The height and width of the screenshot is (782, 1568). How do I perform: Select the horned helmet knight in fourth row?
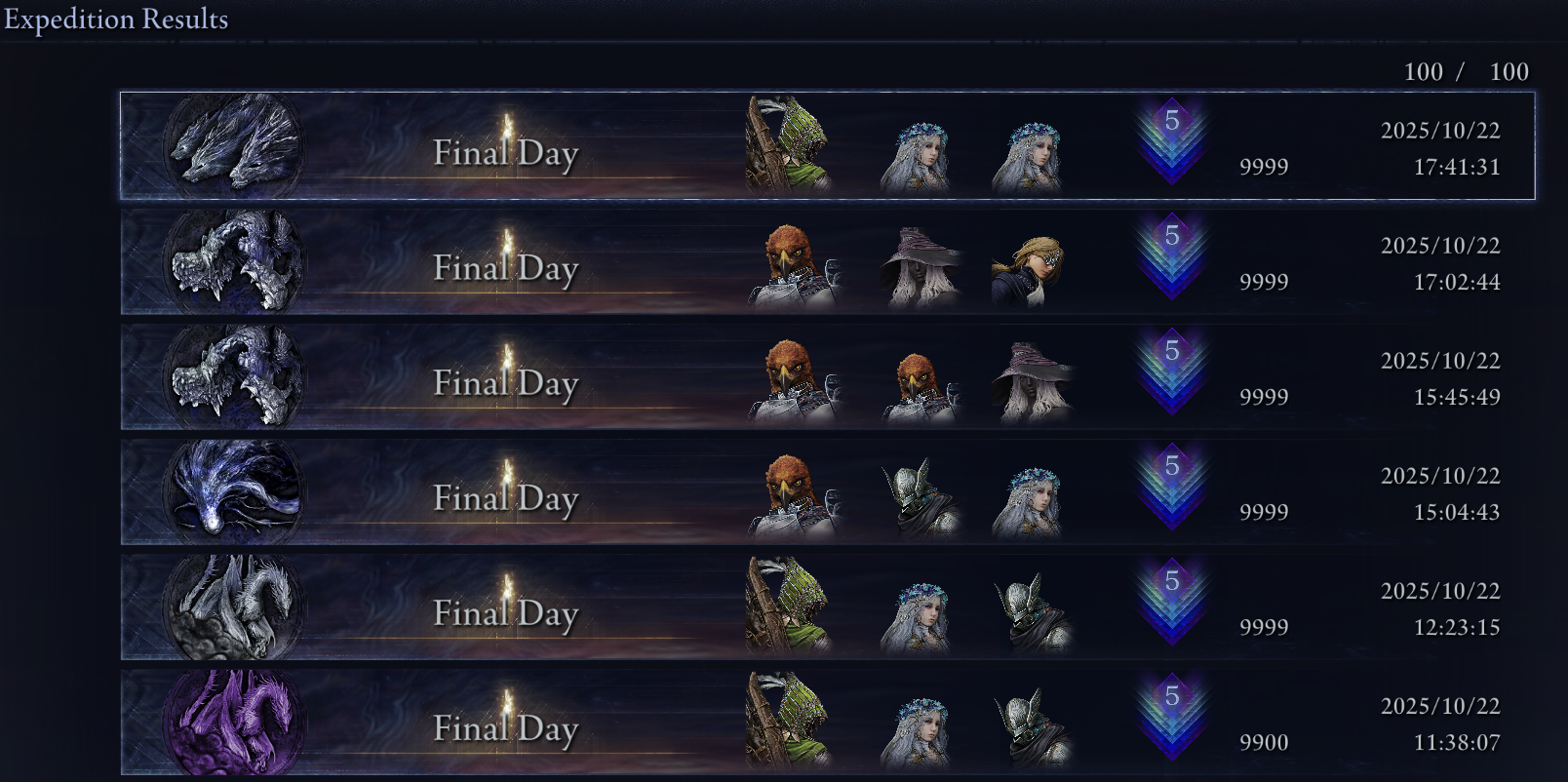tap(921, 497)
